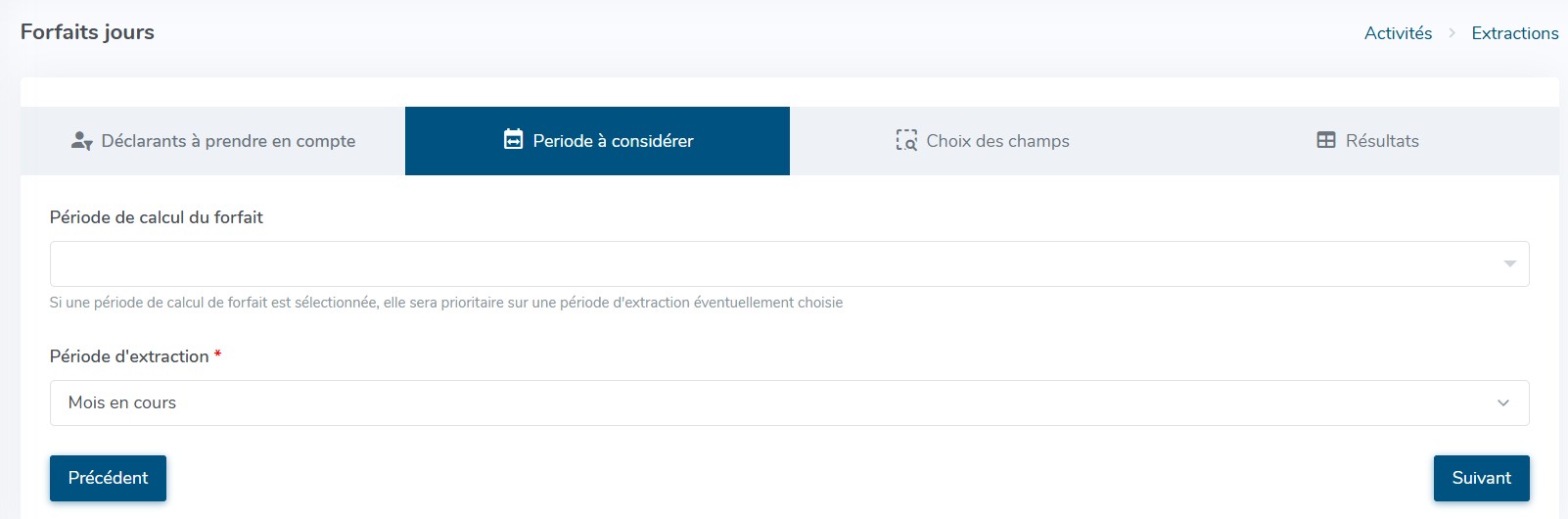Click the Période de calcul du forfait label
The image size is (1568, 519).
(x=157, y=217)
